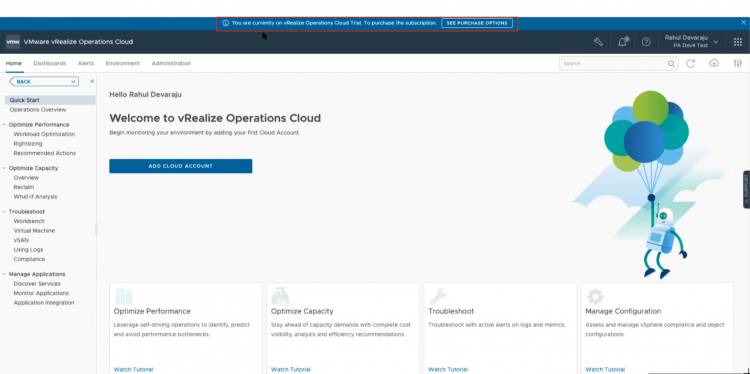Open the help question mark icon

pos(646,42)
